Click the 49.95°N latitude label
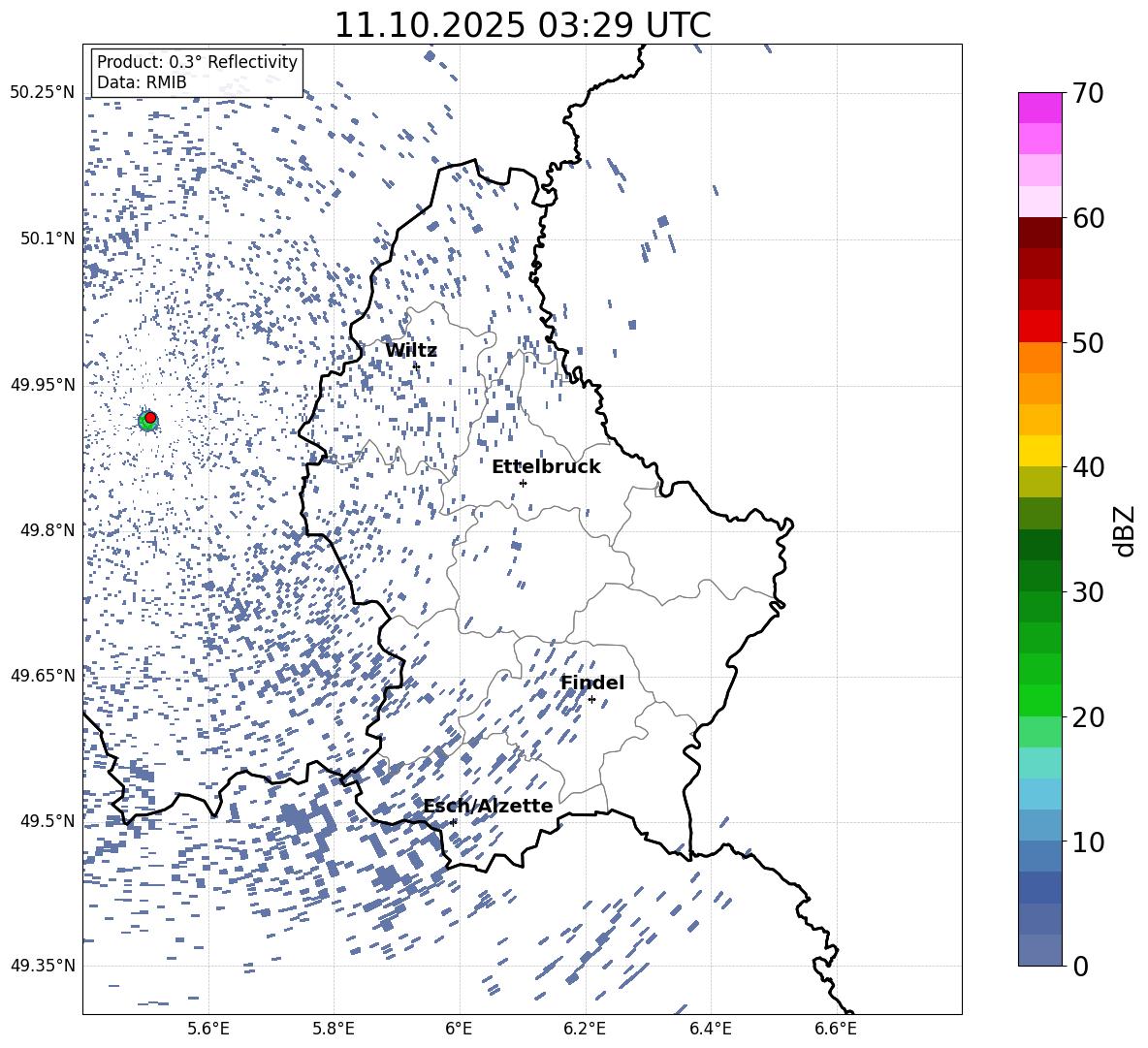Viewport: 1148px width, 1048px height. 43,384
